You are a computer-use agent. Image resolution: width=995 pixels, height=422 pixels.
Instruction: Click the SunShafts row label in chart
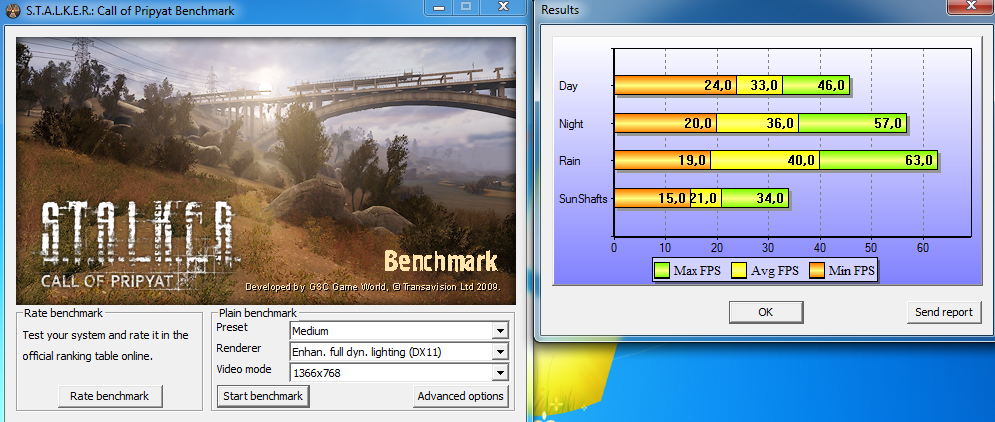[583, 199]
